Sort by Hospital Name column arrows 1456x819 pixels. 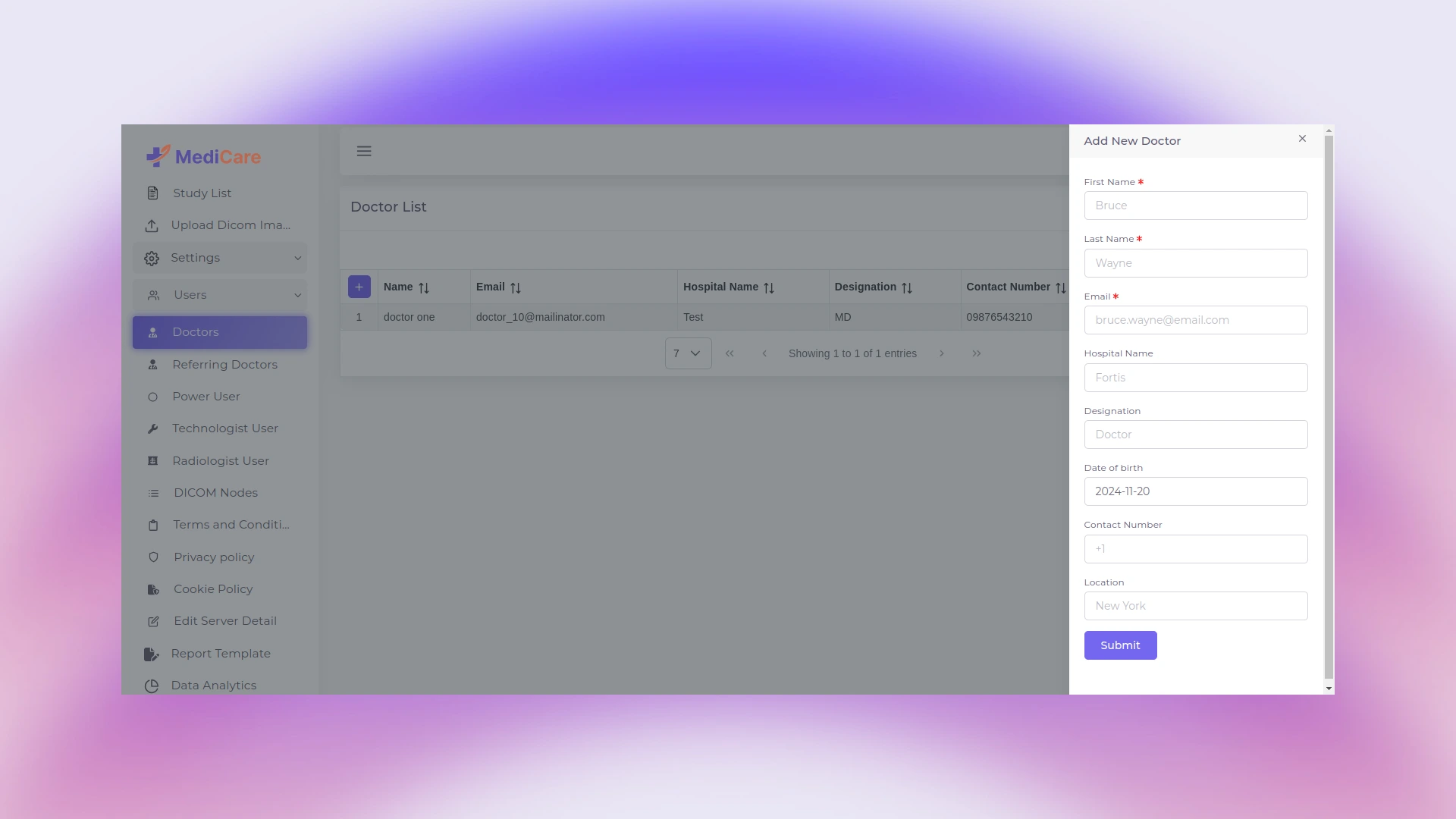[769, 287]
